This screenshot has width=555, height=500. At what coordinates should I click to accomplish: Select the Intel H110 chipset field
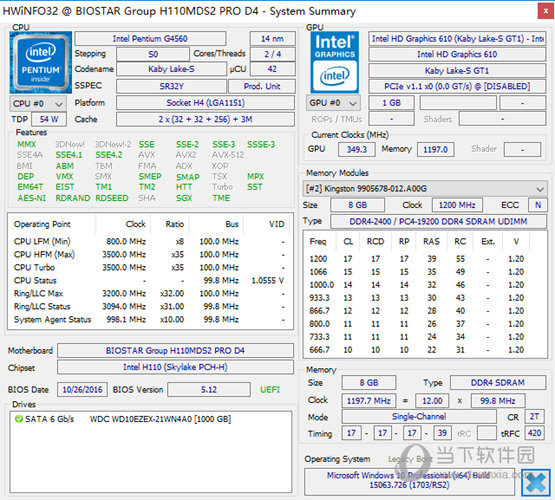(175, 367)
